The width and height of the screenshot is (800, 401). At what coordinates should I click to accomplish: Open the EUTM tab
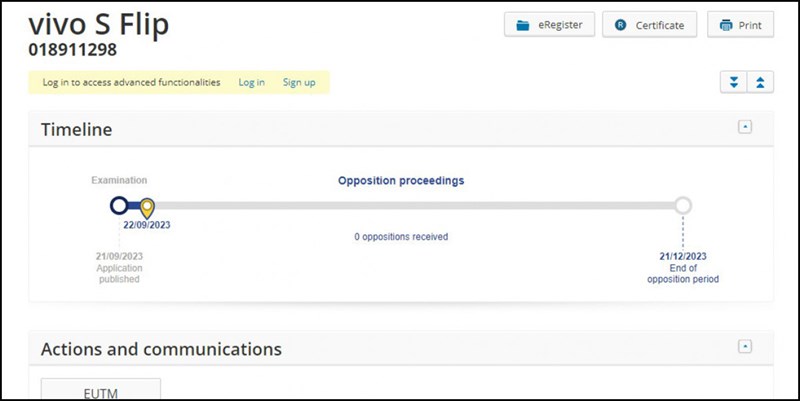point(100,391)
